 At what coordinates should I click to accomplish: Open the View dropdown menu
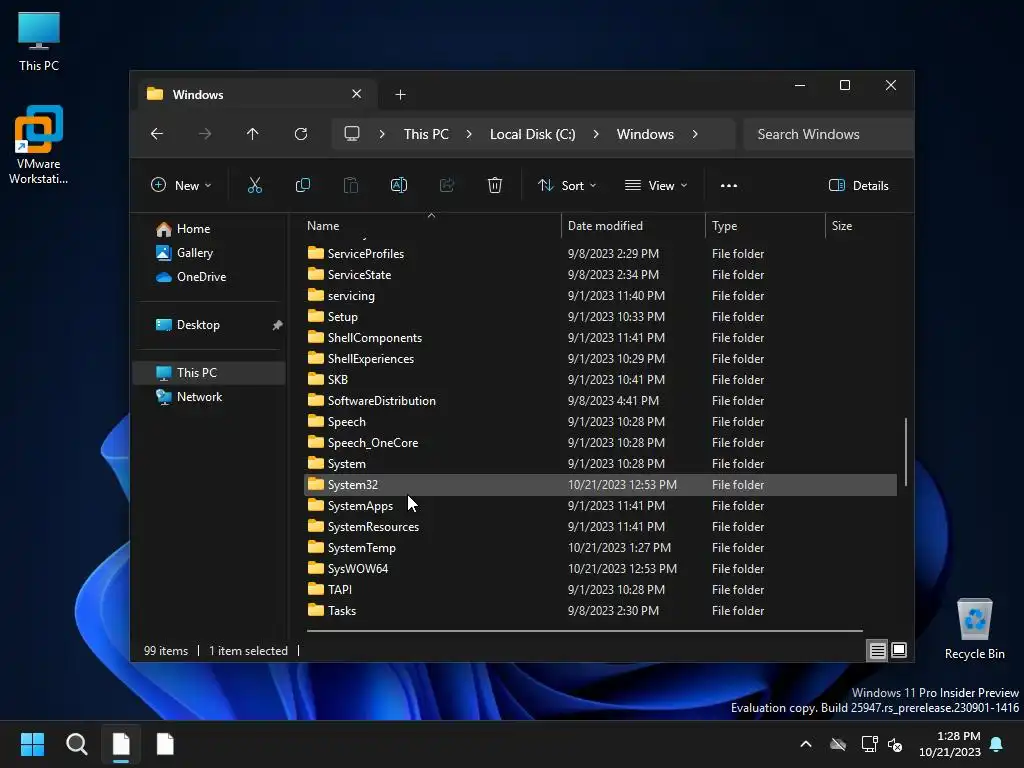point(656,186)
